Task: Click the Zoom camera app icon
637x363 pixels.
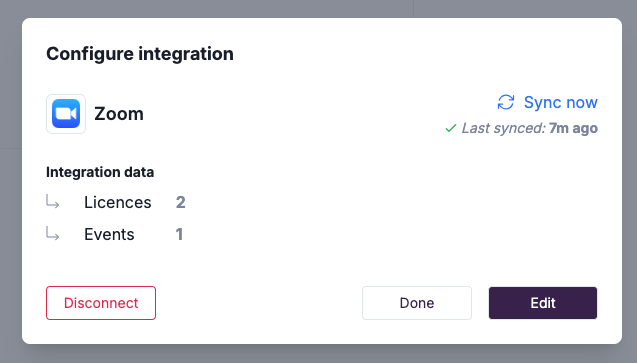Action: [66, 114]
